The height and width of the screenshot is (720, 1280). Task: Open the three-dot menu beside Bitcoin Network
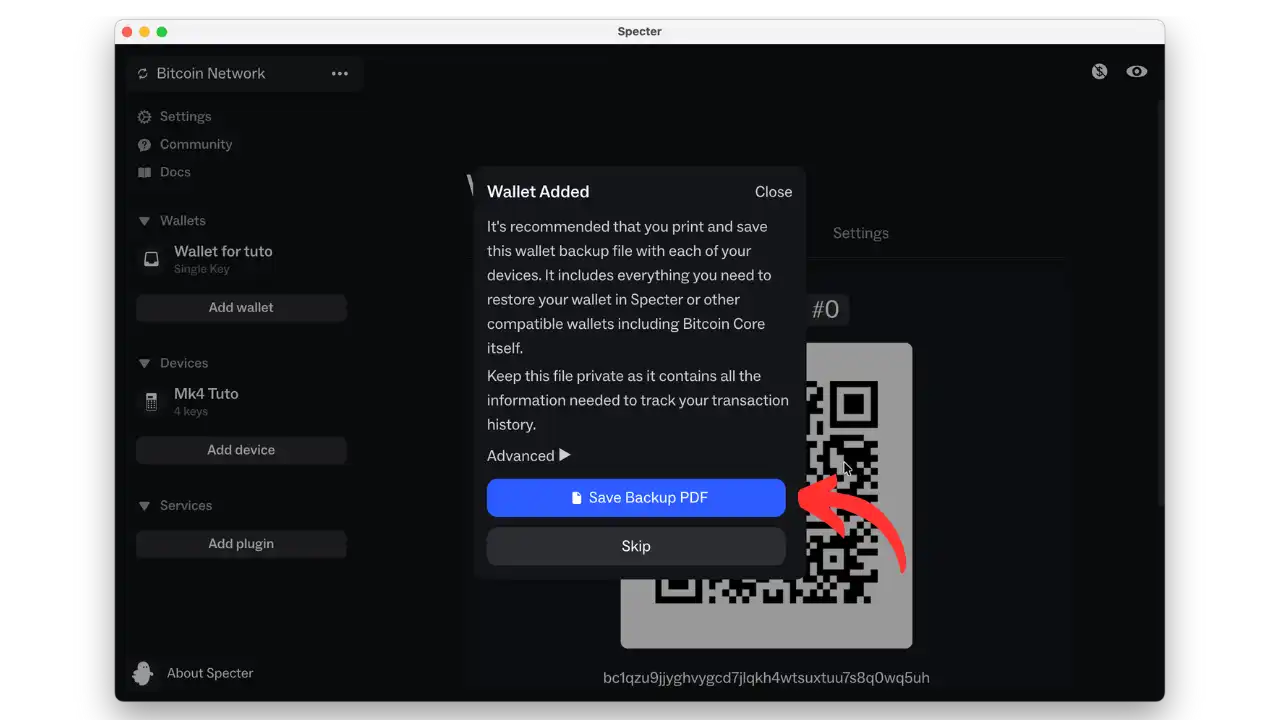pyautogui.click(x=340, y=74)
